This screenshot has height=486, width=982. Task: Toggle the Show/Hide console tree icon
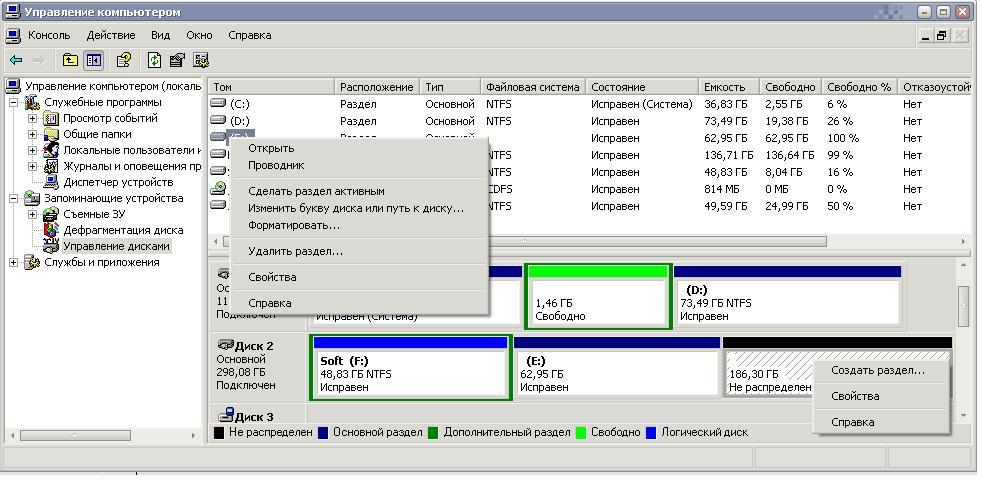tap(94, 60)
